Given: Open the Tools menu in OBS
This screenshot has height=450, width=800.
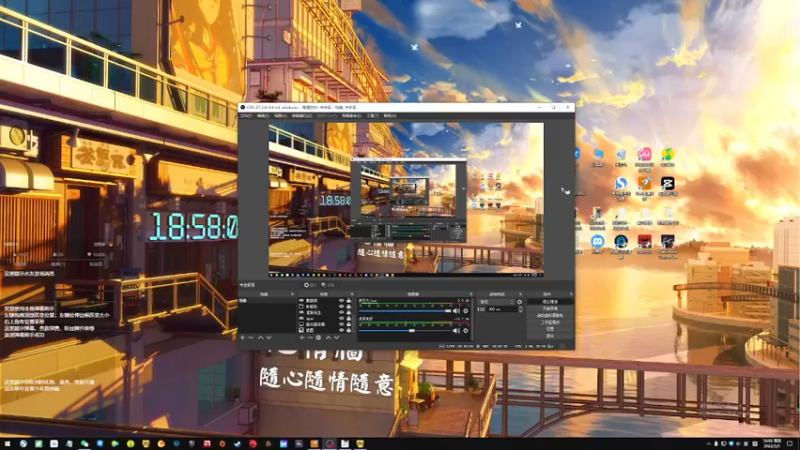Looking at the screenshot, I should point(372,116).
